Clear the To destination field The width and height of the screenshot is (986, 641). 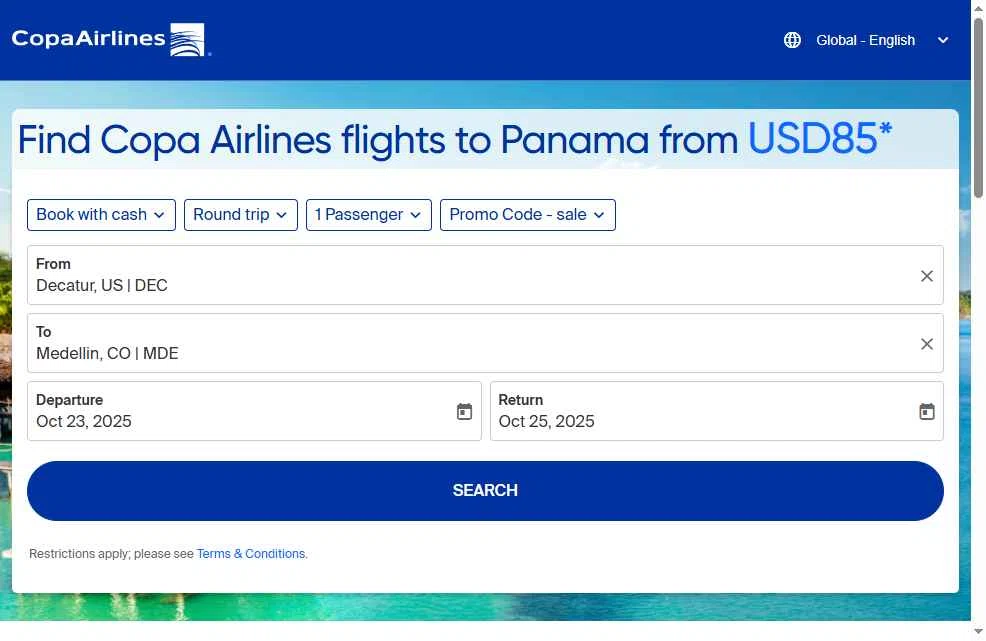pos(926,344)
